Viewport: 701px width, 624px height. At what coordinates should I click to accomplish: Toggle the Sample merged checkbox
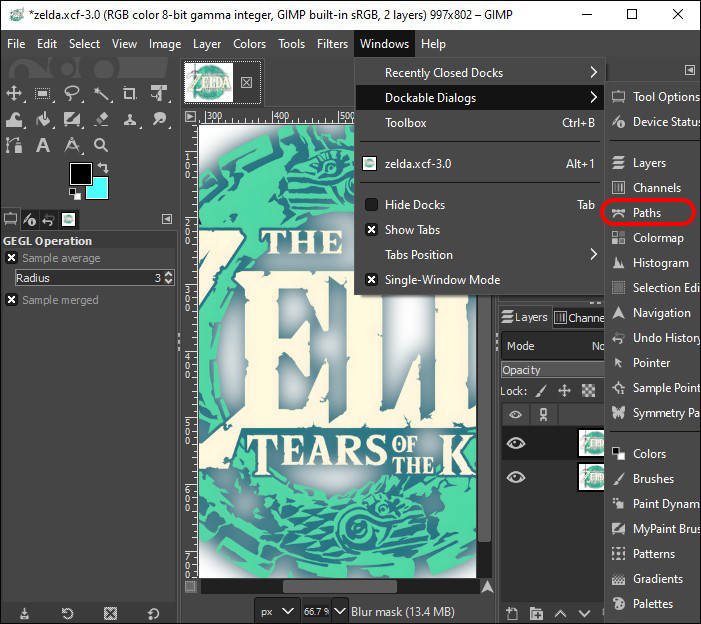[x=12, y=300]
